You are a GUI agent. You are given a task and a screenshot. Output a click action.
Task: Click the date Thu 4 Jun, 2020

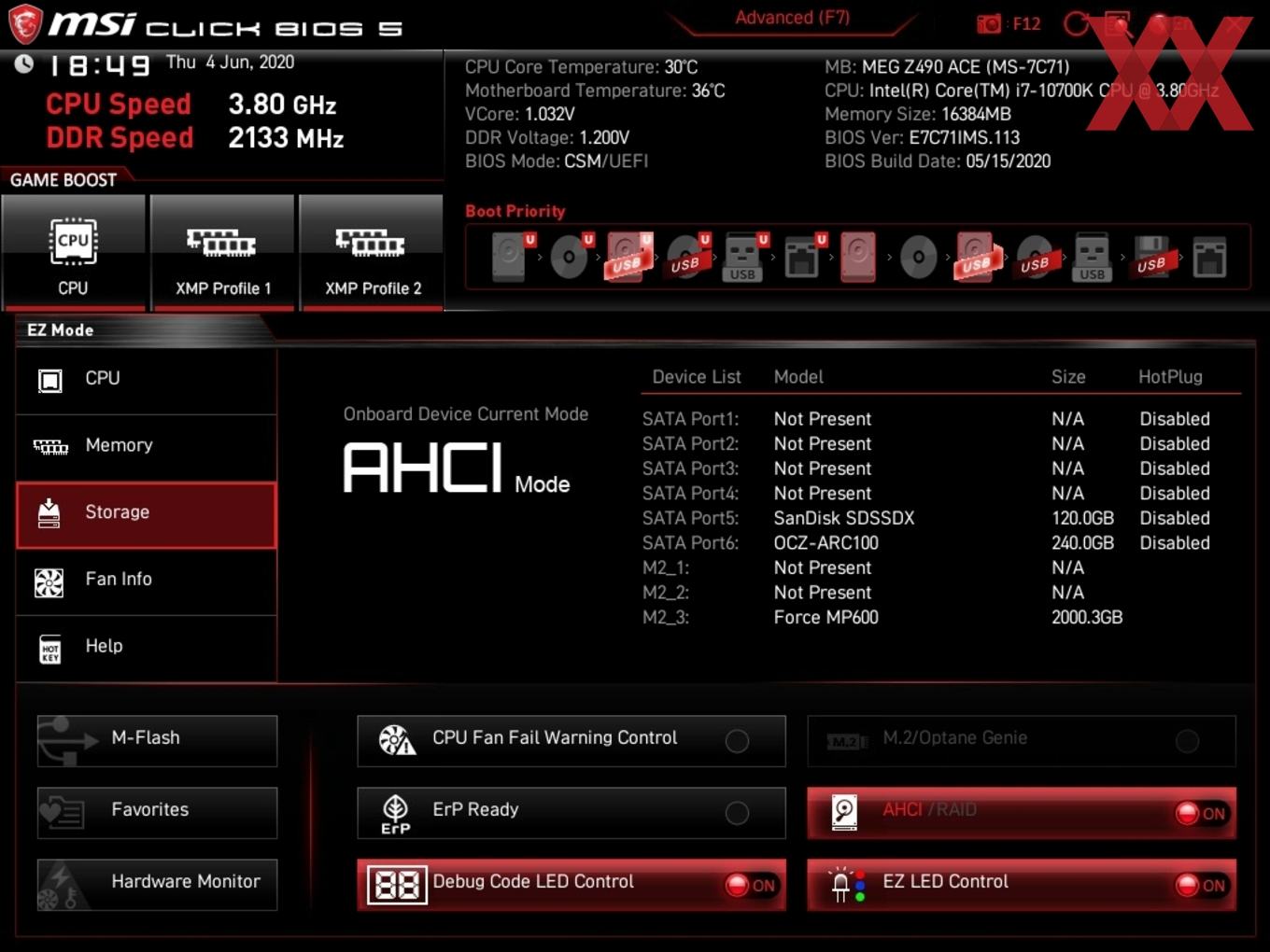(x=230, y=63)
